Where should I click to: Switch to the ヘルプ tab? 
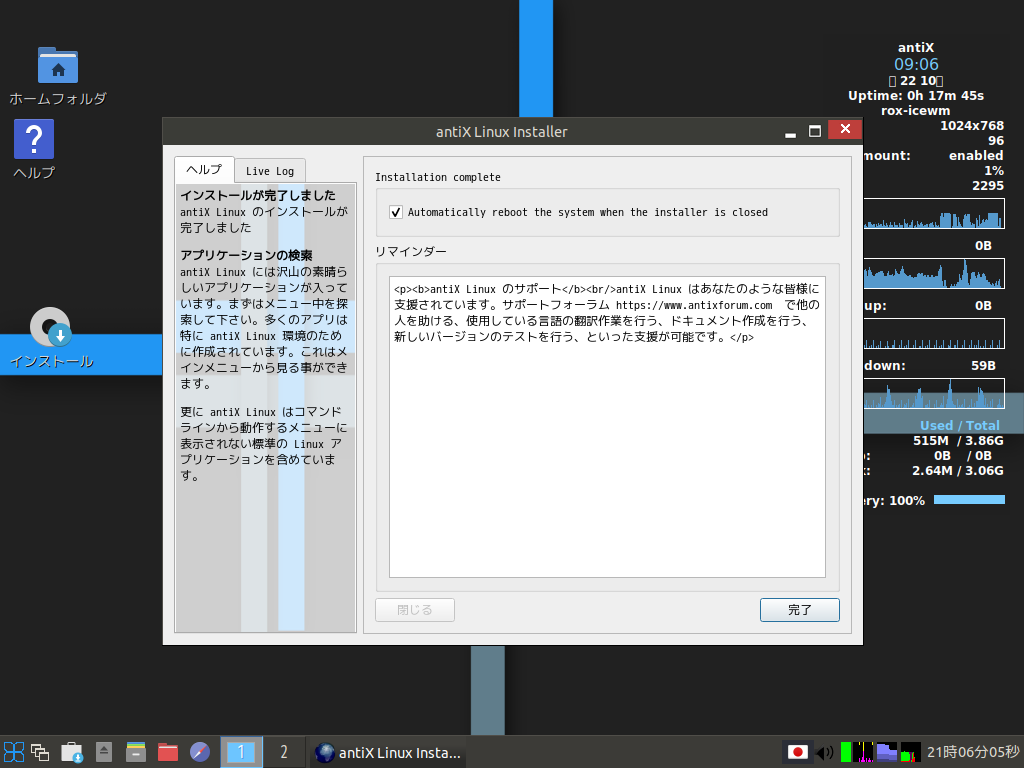tap(204, 170)
